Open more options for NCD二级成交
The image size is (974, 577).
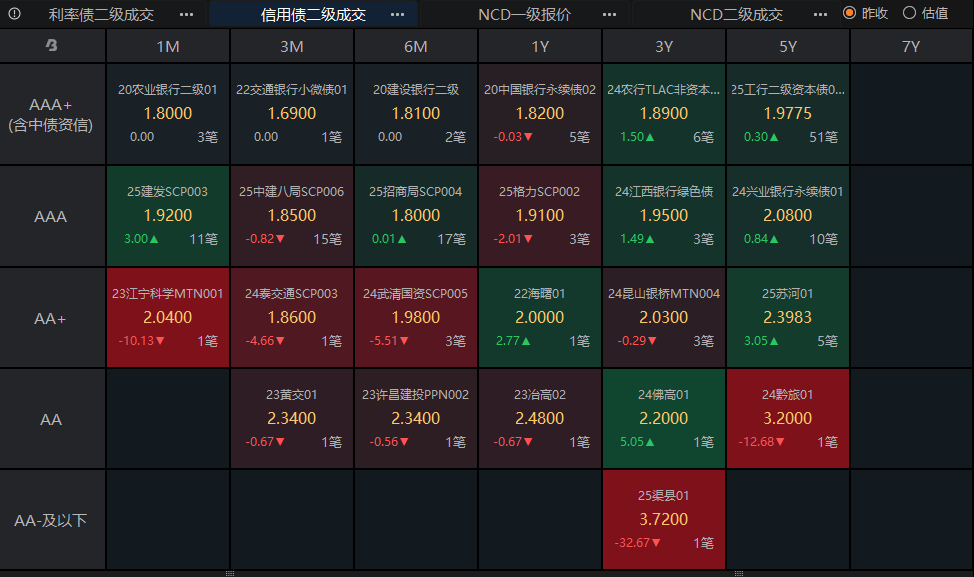pyautogui.click(x=820, y=14)
